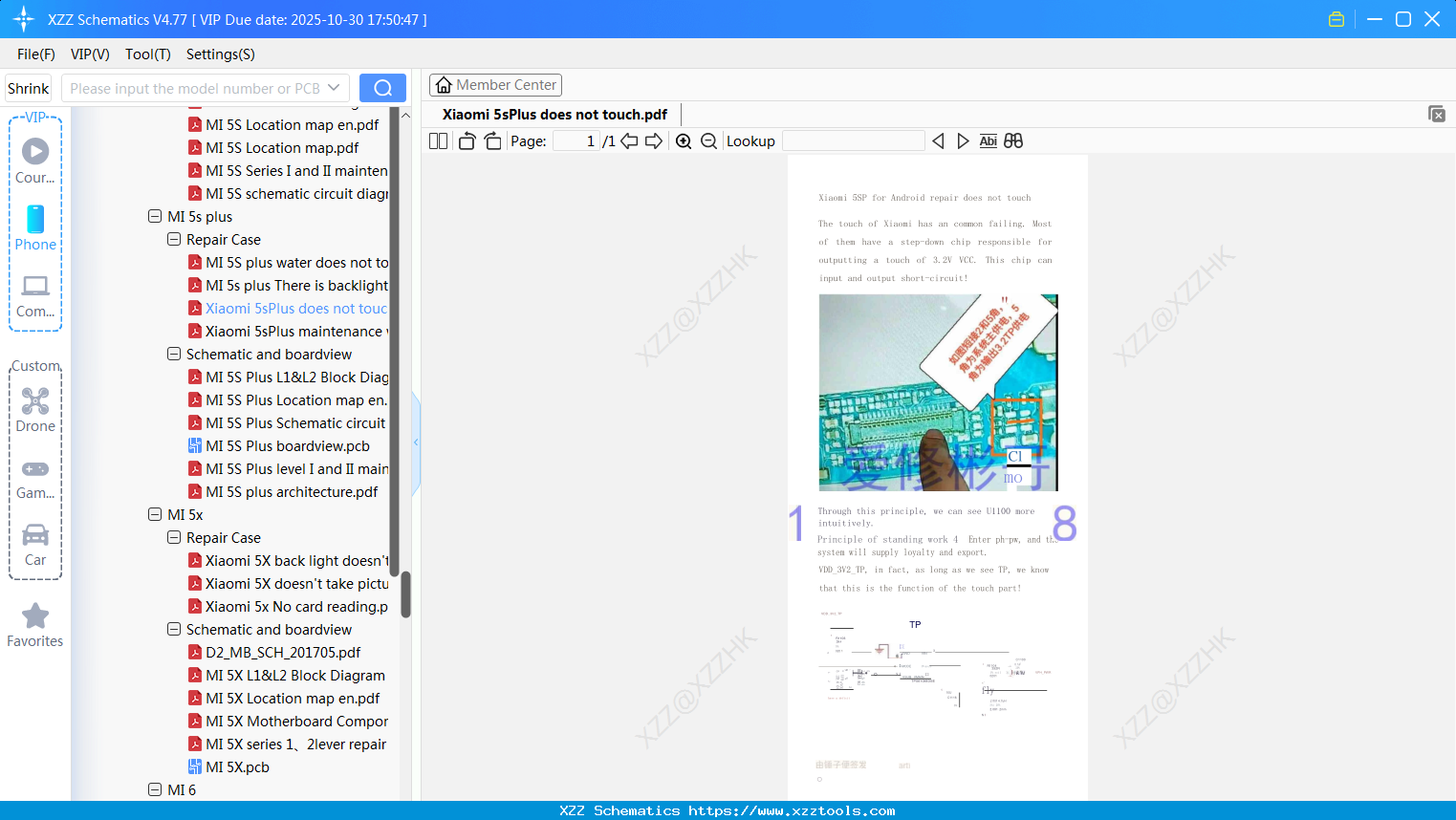Open MI 5S Plus L1&L2 Block Diagram
1456x820 pixels.
click(289, 377)
